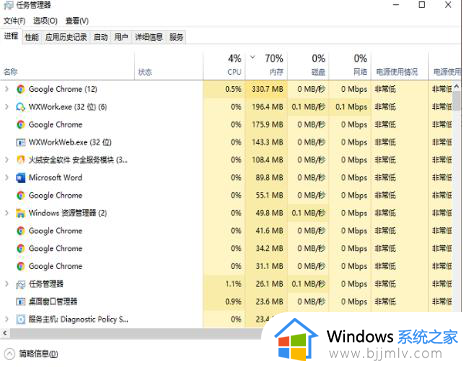The image size is (463, 367).
Task: Click the 任务管理器 process row icon
Action: (x=21, y=284)
